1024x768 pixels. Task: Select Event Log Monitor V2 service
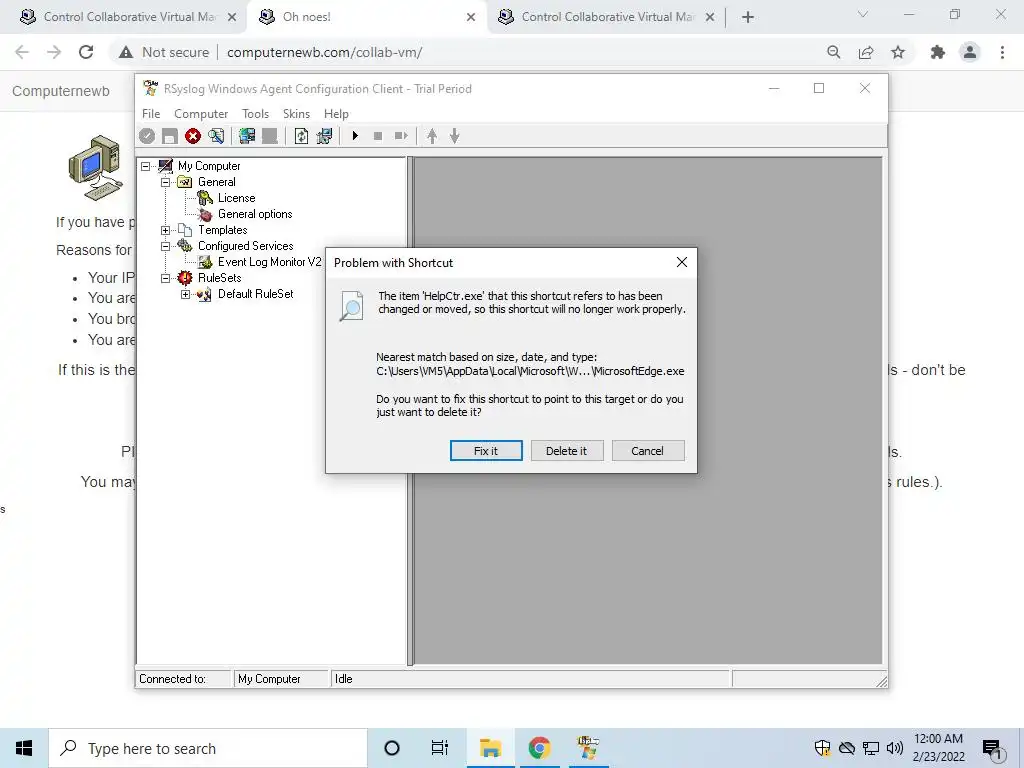270,262
